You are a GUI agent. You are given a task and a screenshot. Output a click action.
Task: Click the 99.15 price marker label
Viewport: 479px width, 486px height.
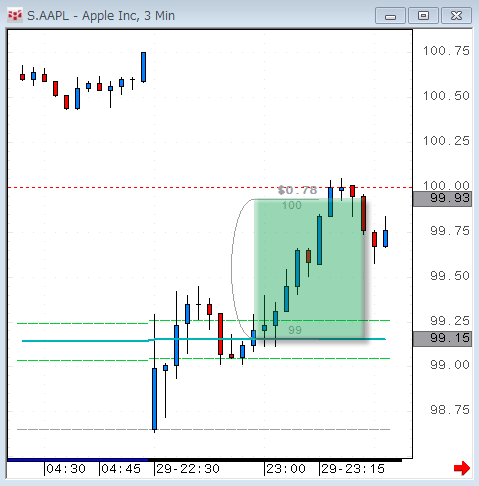(x=442, y=339)
